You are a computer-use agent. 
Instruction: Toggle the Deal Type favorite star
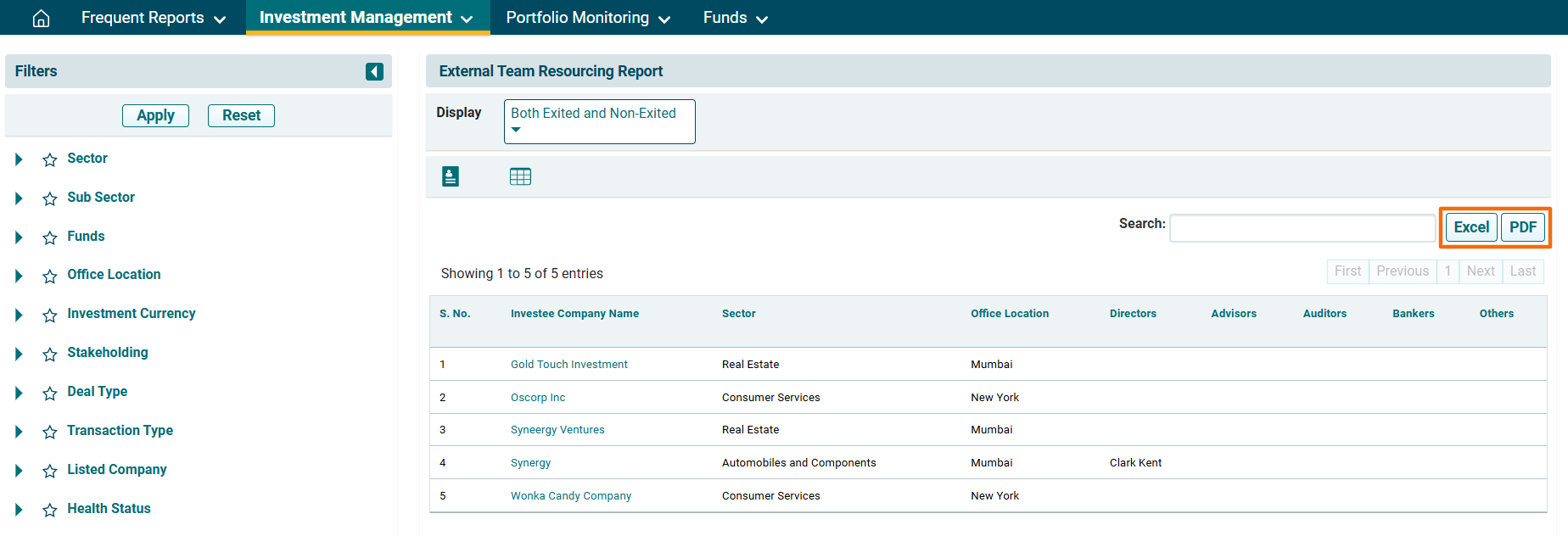50,393
